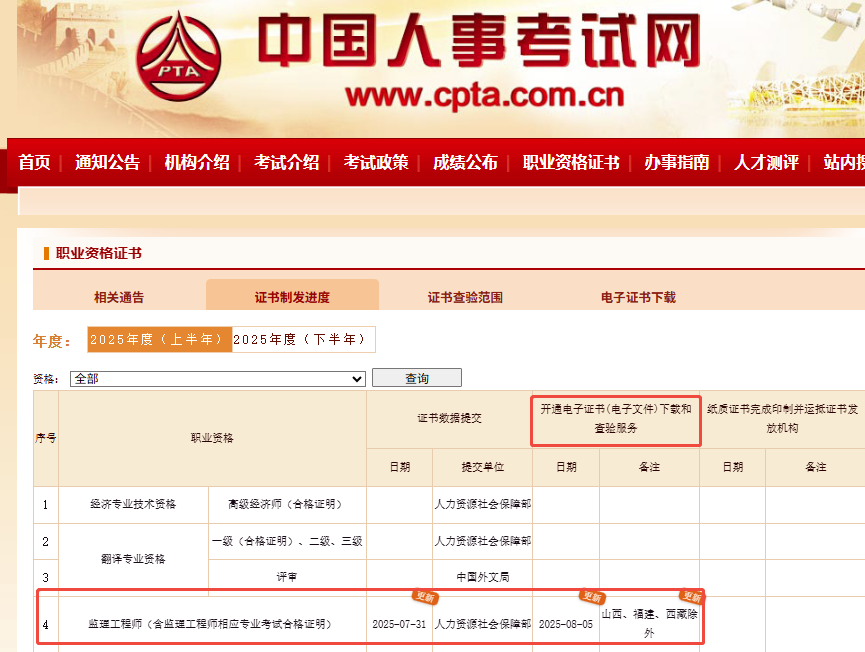Click 备注 sub-header under 纸质证书 column
865x652 pixels.
coord(815,467)
